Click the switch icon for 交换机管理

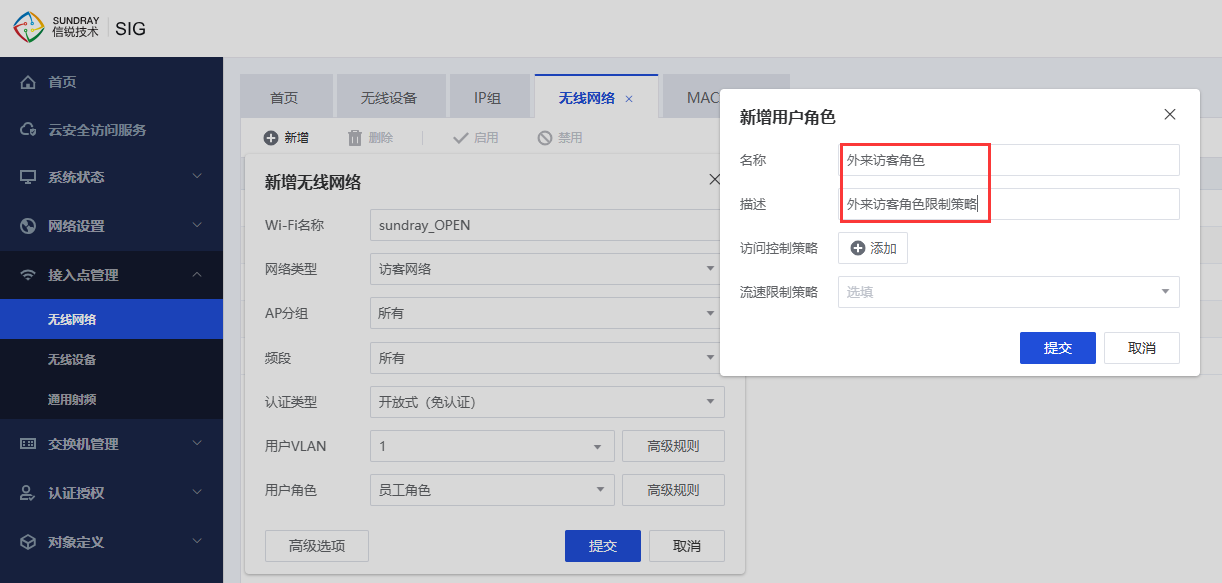(28, 444)
